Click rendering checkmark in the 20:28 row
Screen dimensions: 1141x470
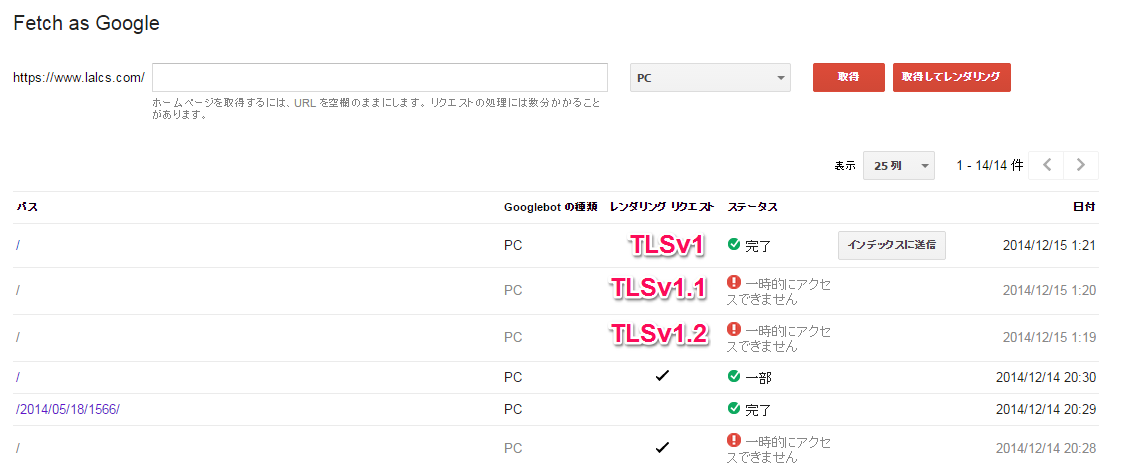661,447
